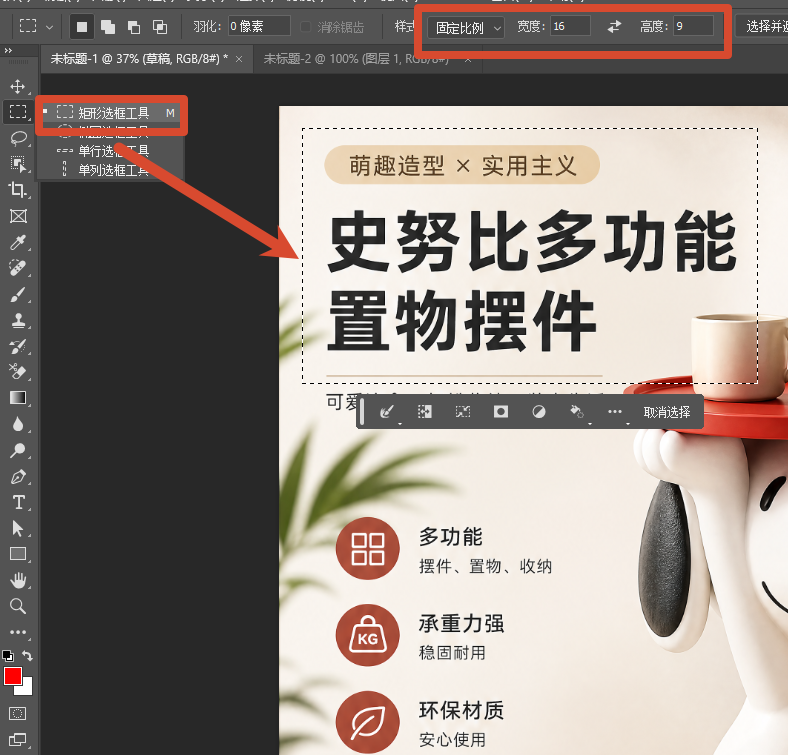Open the Edit Toolbar three-dots menu
788x755 pixels.
(18, 632)
